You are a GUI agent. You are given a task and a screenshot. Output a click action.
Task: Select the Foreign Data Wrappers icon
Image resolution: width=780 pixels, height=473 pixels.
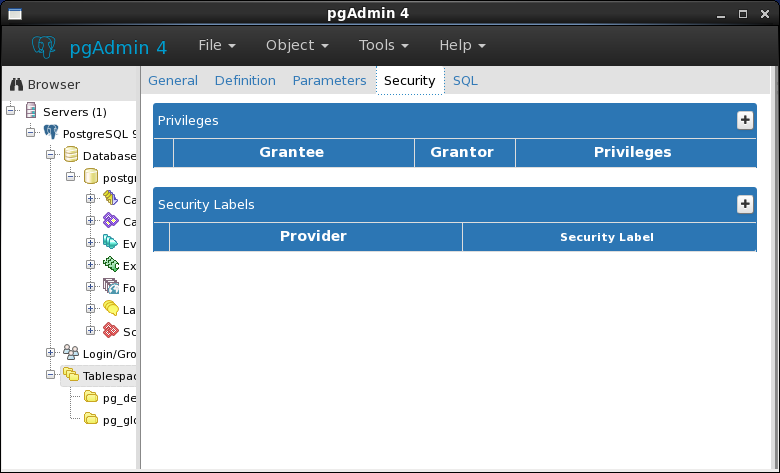[110, 286]
